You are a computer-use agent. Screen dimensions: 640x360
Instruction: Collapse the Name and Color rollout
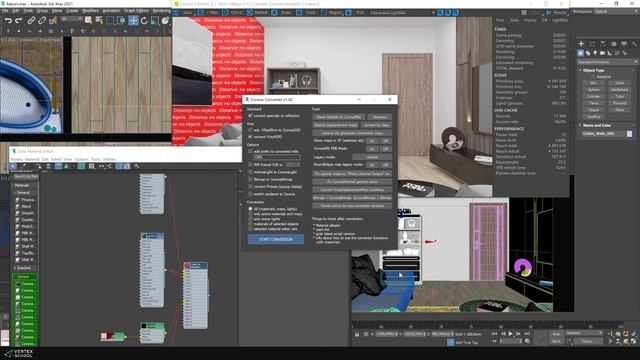(580, 125)
